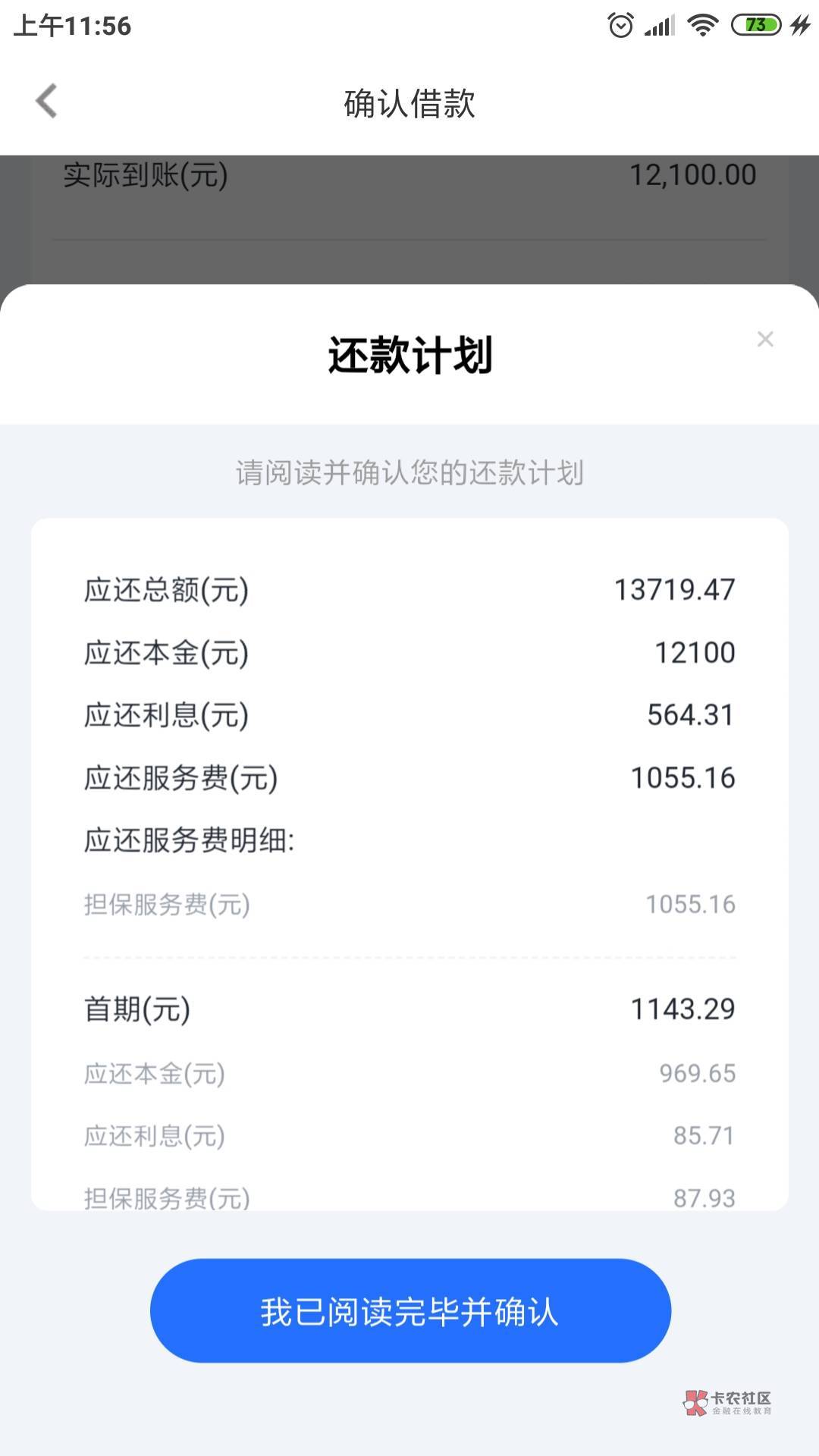Tap the 首期 1143.29 installment row
This screenshot has height=1456, width=819.
coord(409,1009)
